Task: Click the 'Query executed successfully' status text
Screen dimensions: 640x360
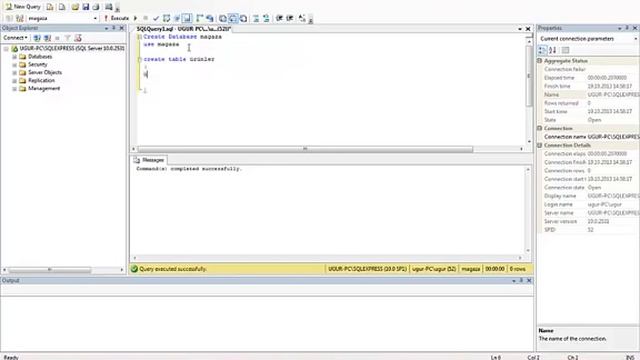Action: click(x=173, y=269)
